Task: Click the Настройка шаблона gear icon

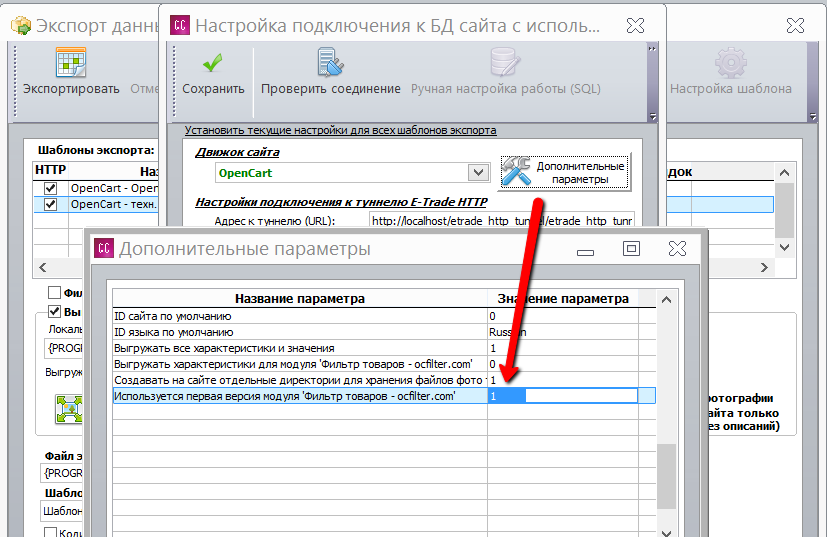Action: [730, 62]
